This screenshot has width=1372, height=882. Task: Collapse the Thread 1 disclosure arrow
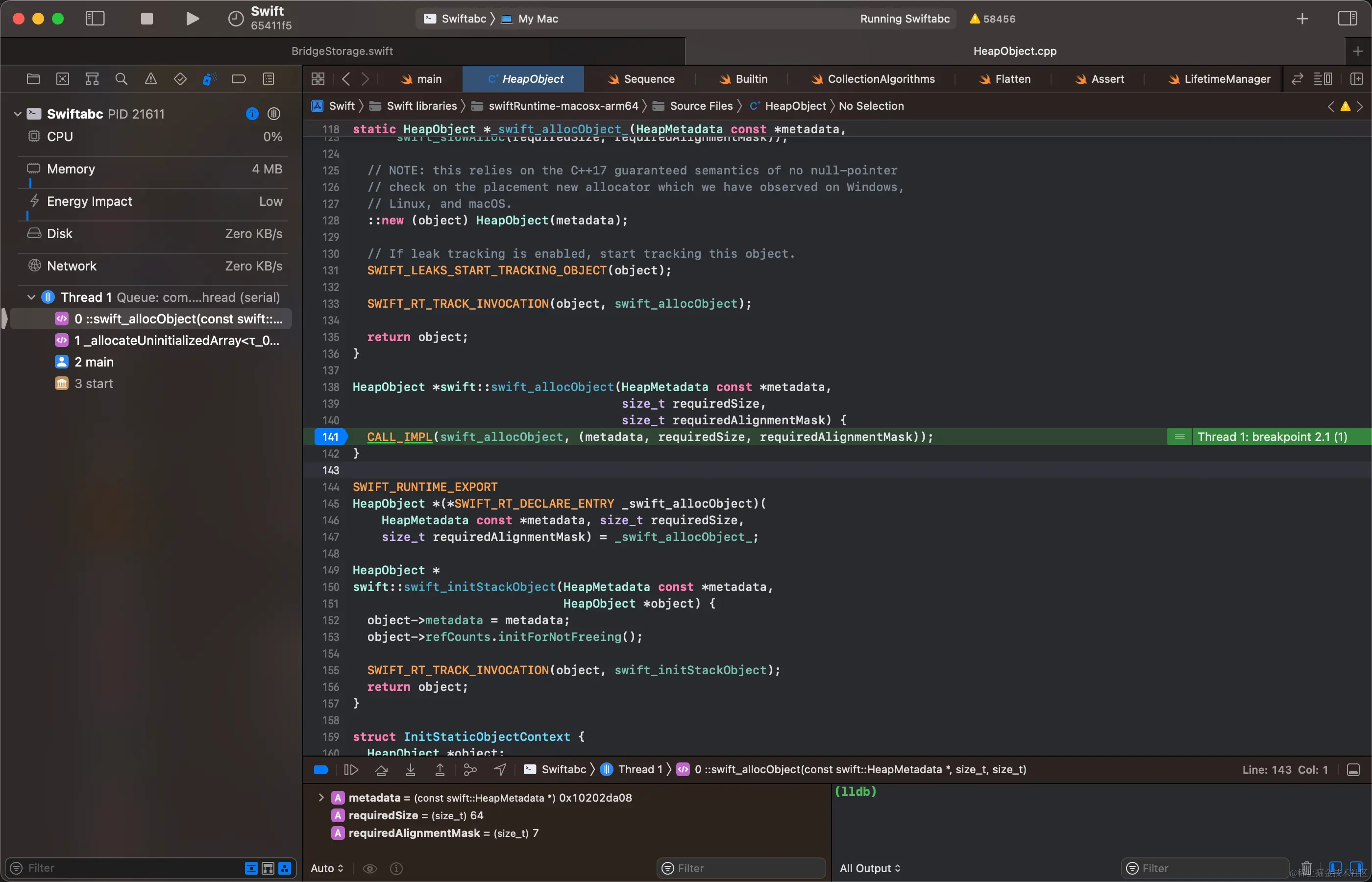click(x=31, y=297)
